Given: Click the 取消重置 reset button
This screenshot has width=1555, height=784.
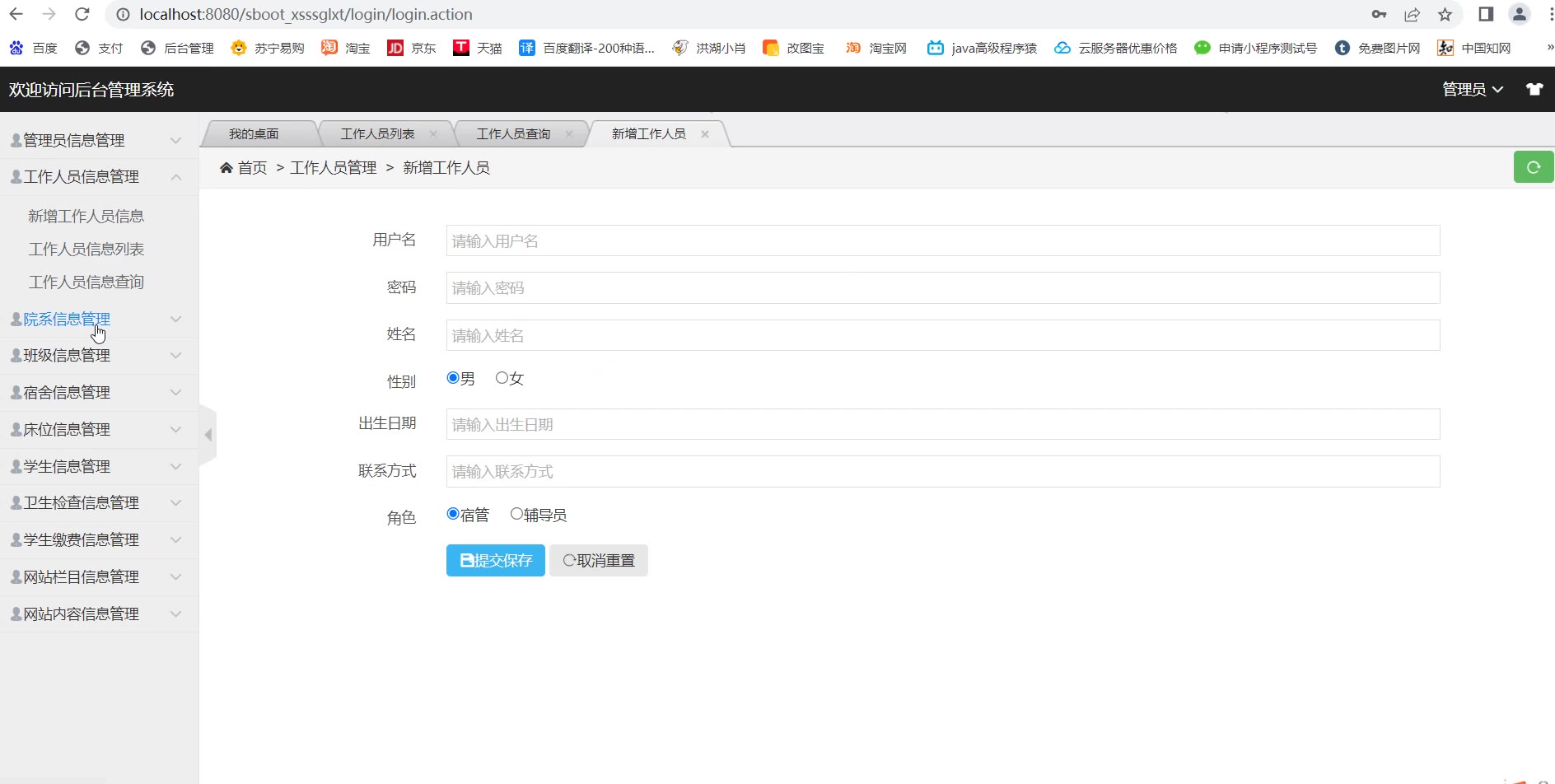Looking at the screenshot, I should point(599,560).
